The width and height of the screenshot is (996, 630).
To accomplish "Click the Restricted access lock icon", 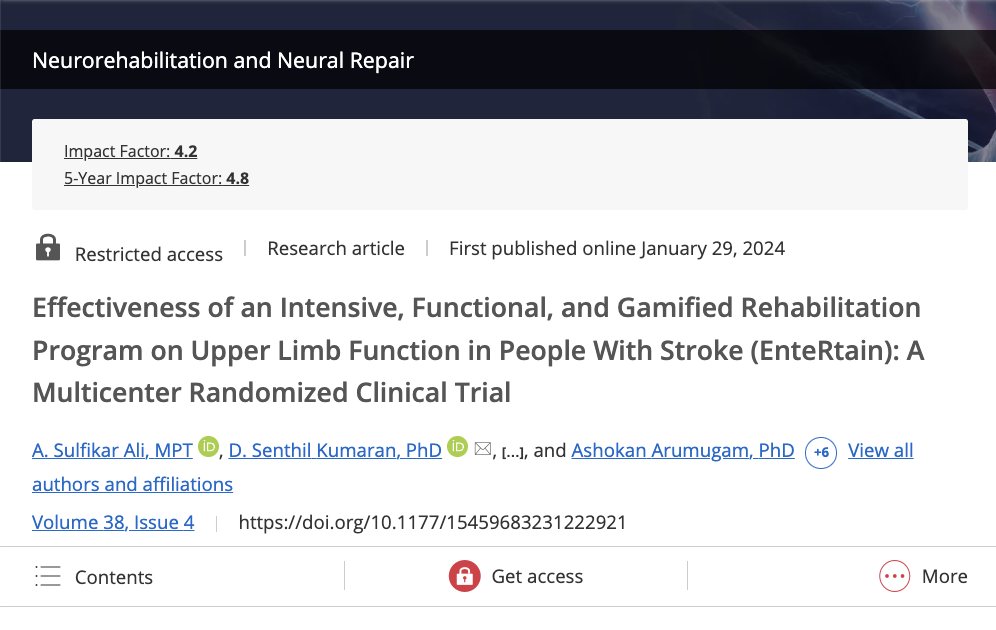I will [x=48, y=248].
